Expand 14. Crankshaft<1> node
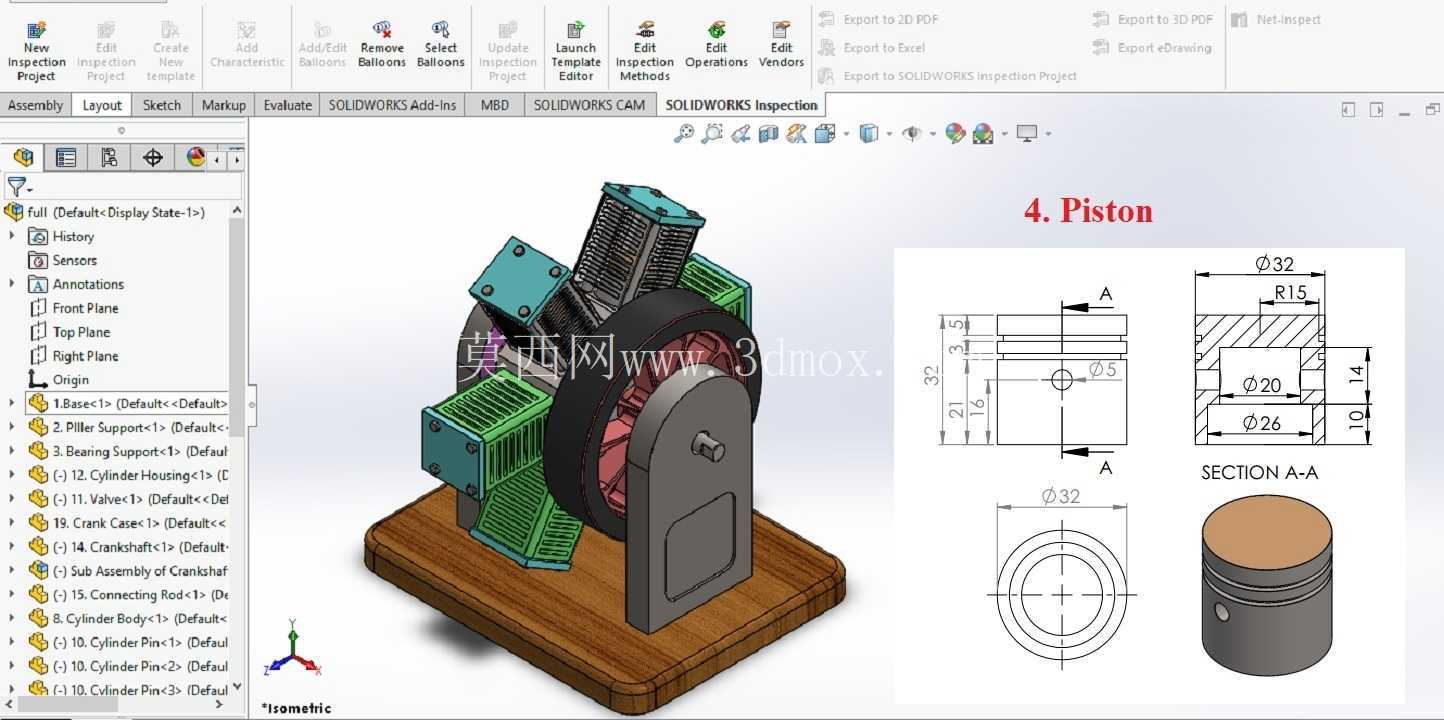This screenshot has height=720, width=1444. (12, 546)
